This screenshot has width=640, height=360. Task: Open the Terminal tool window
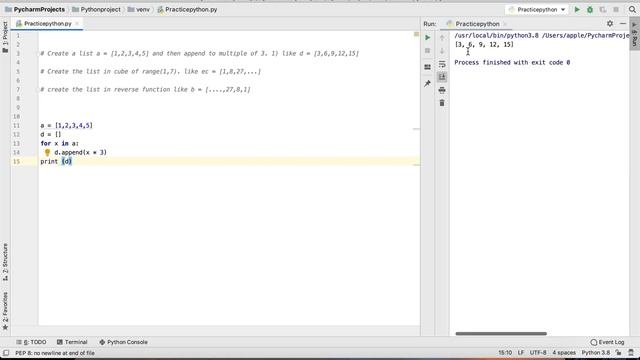pyautogui.click(x=72, y=342)
